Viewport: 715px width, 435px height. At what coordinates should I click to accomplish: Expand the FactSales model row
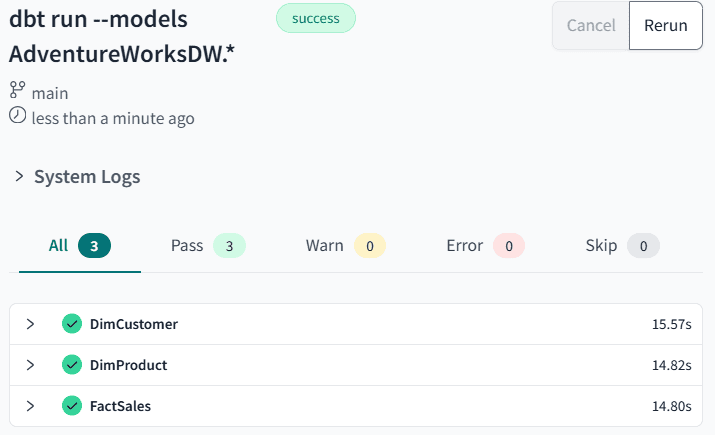(x=30, y=406)
